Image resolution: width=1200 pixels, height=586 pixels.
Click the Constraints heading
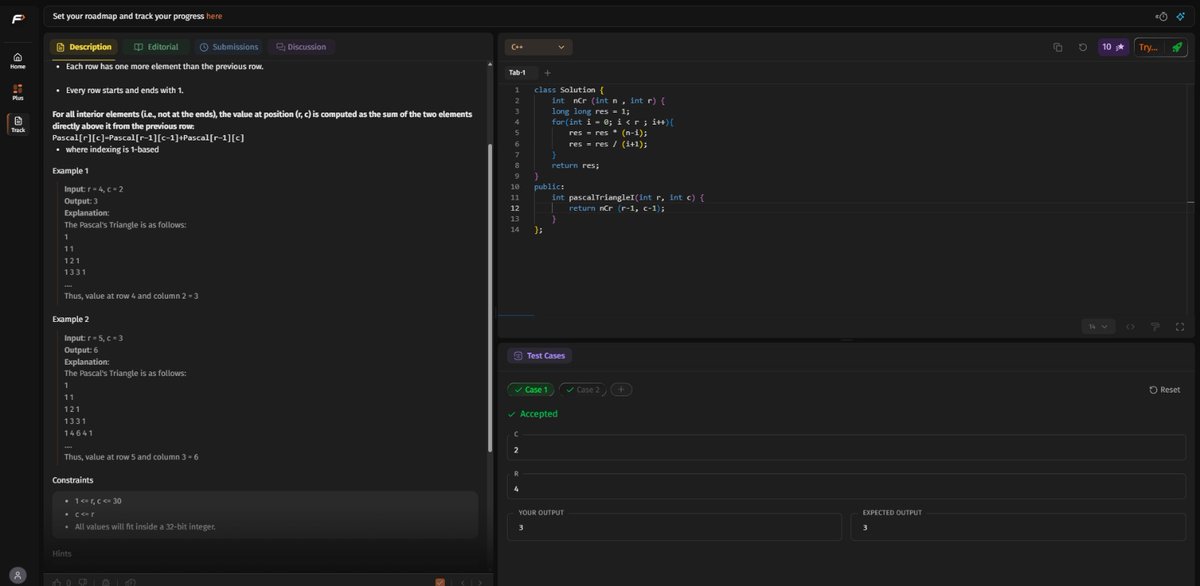click(72, 481)
